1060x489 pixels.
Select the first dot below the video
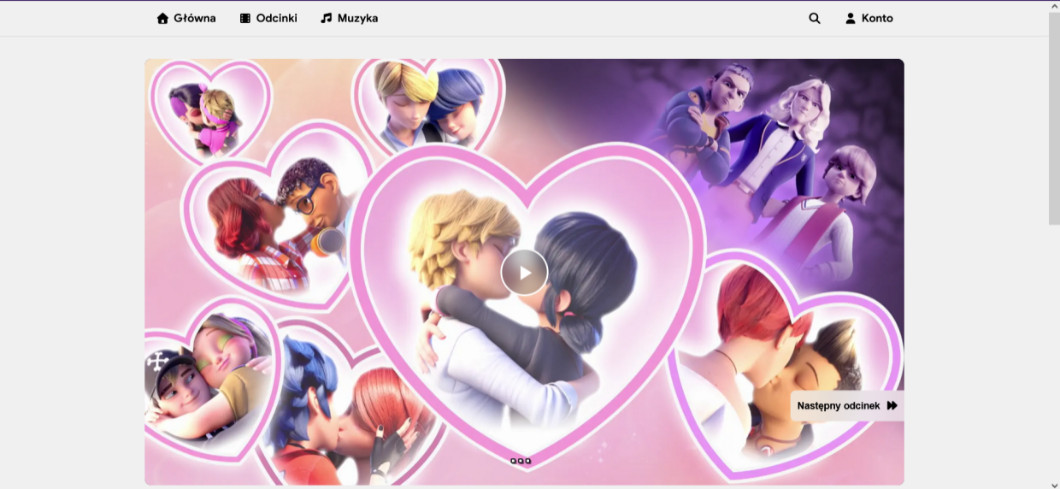[513, 461]
